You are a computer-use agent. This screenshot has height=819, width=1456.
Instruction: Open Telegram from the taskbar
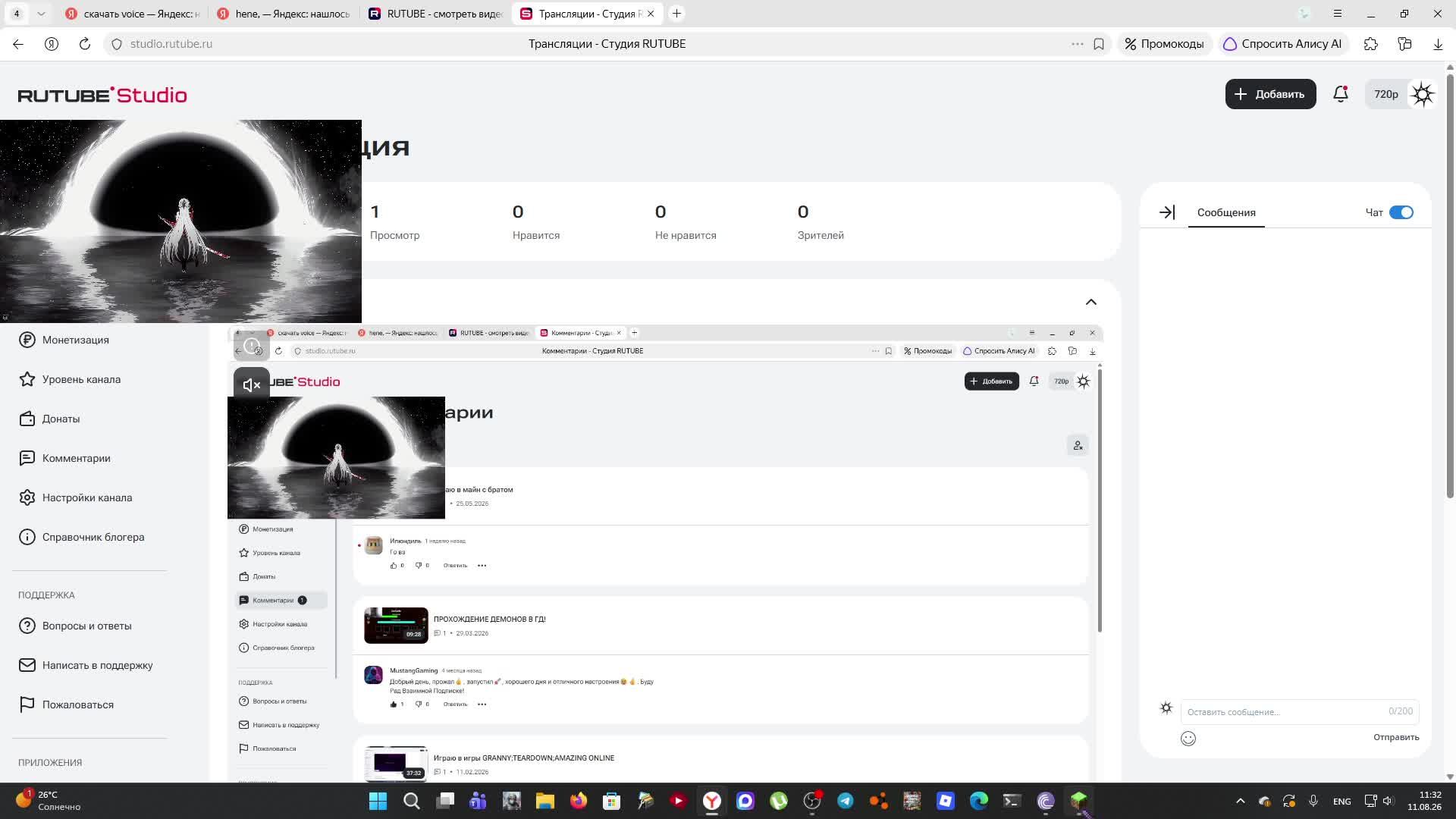point(846,801)
